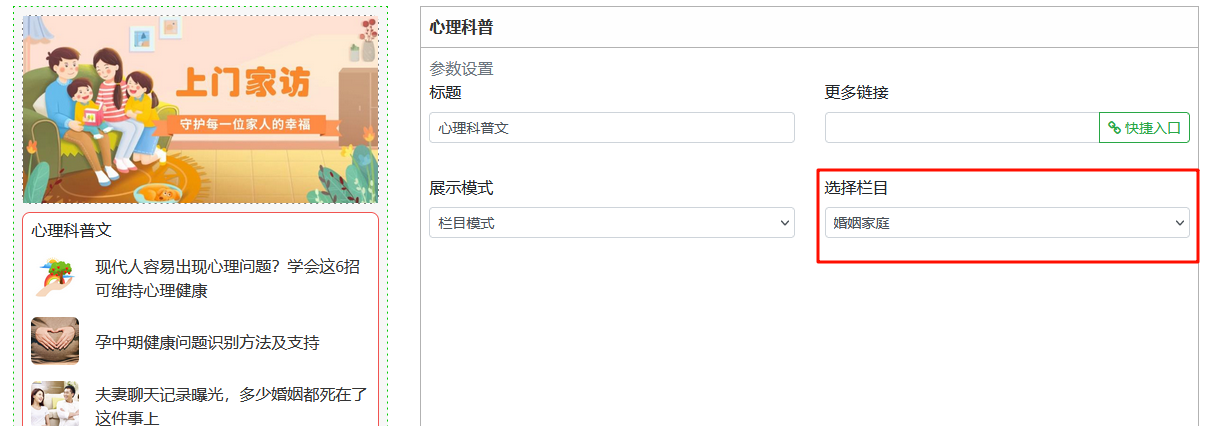This screenshot has height=426, width=1206.
Task: Open article 孕中期健康问题识别方法及支持
Action: [x=207, y=343]
